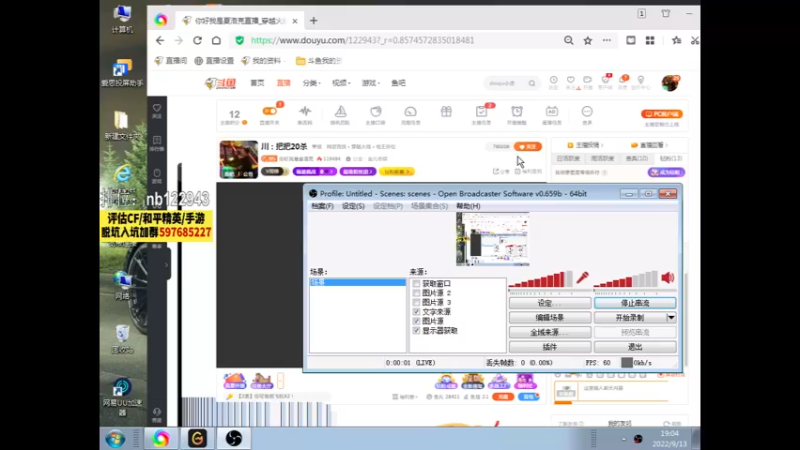Click the browser address bar URL
This screenshot has width=800, height=450.
pos(362,40)
